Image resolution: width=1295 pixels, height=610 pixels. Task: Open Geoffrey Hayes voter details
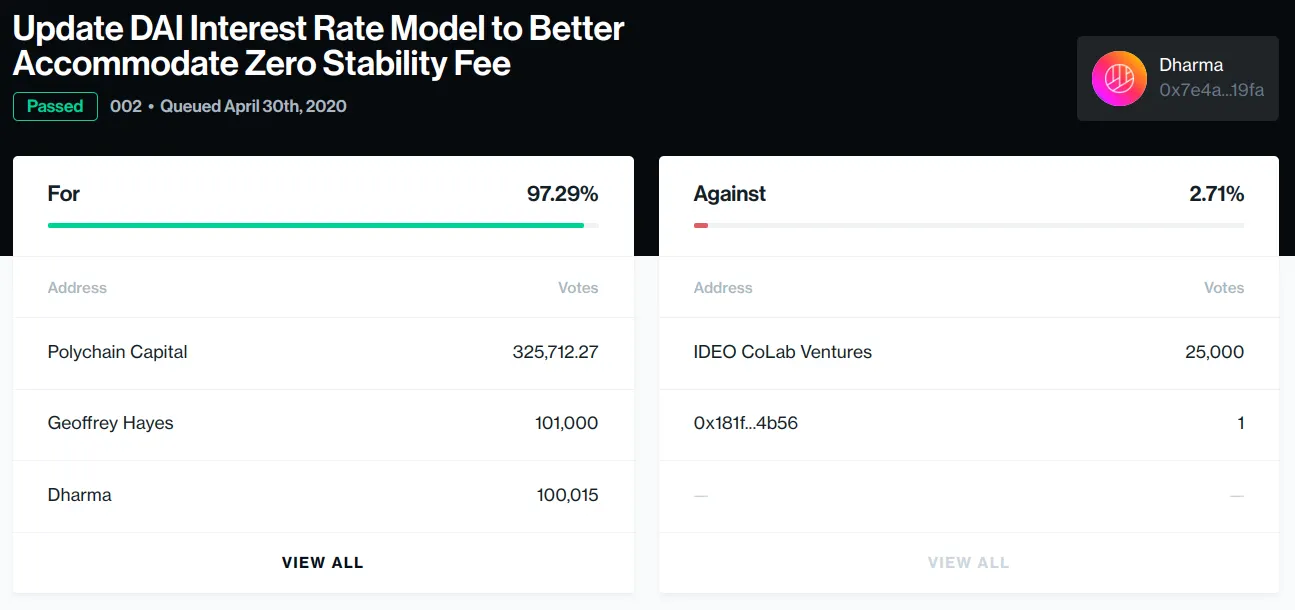click(x=110, y=424)
